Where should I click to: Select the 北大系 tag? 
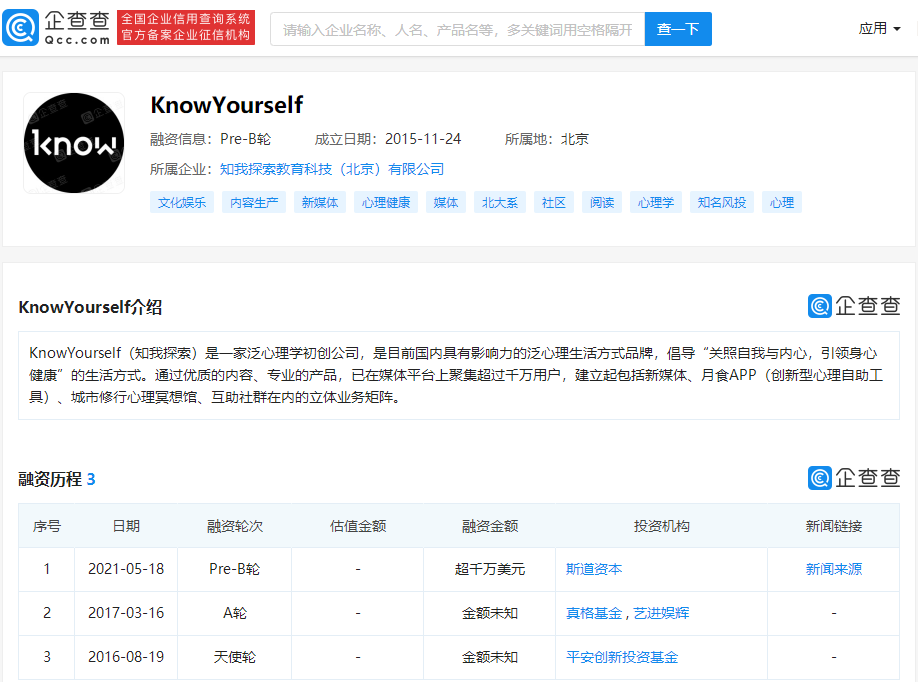coord(500,203)
